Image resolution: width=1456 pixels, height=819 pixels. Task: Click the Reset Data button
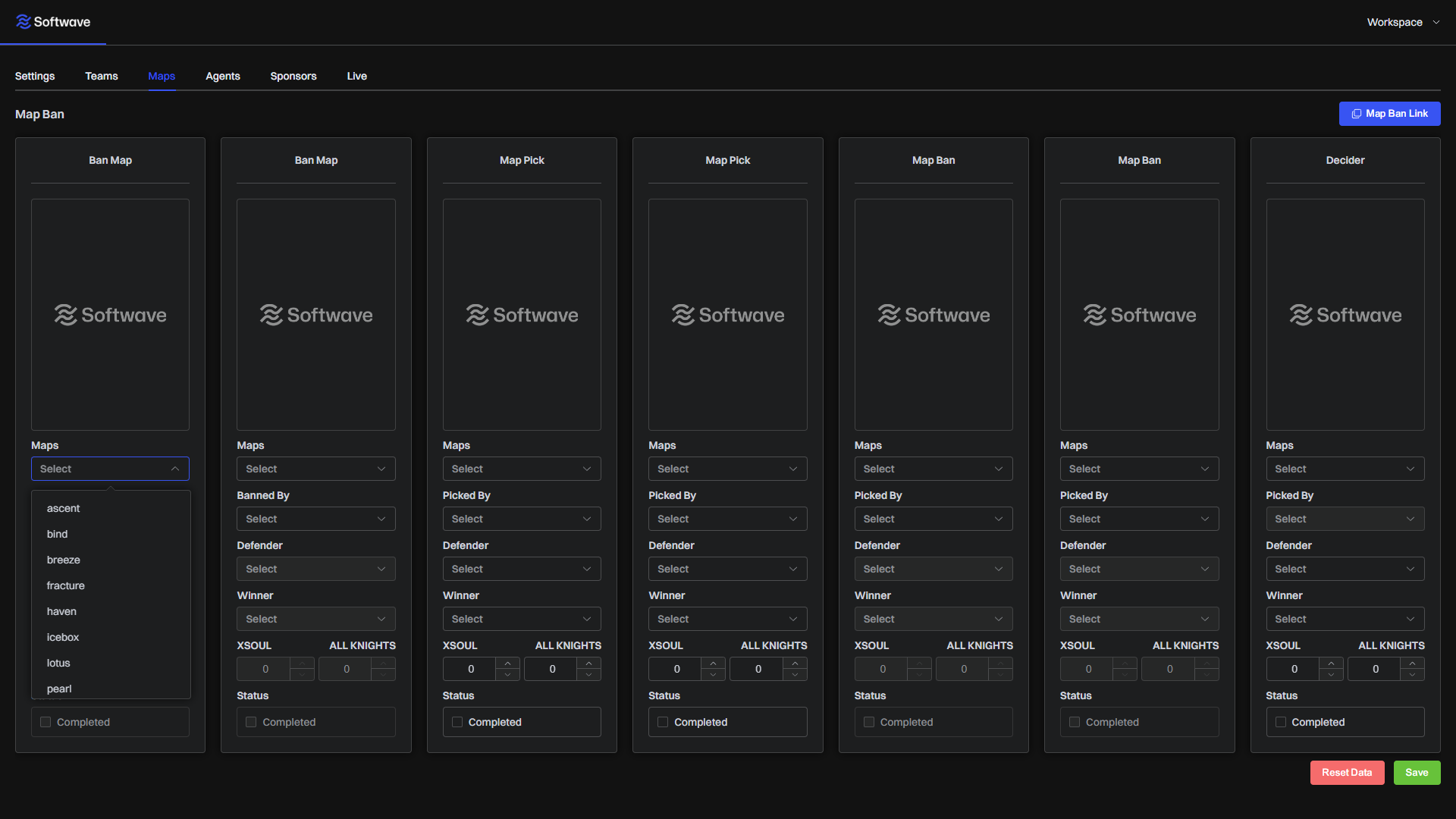[x=1347, y=771]
